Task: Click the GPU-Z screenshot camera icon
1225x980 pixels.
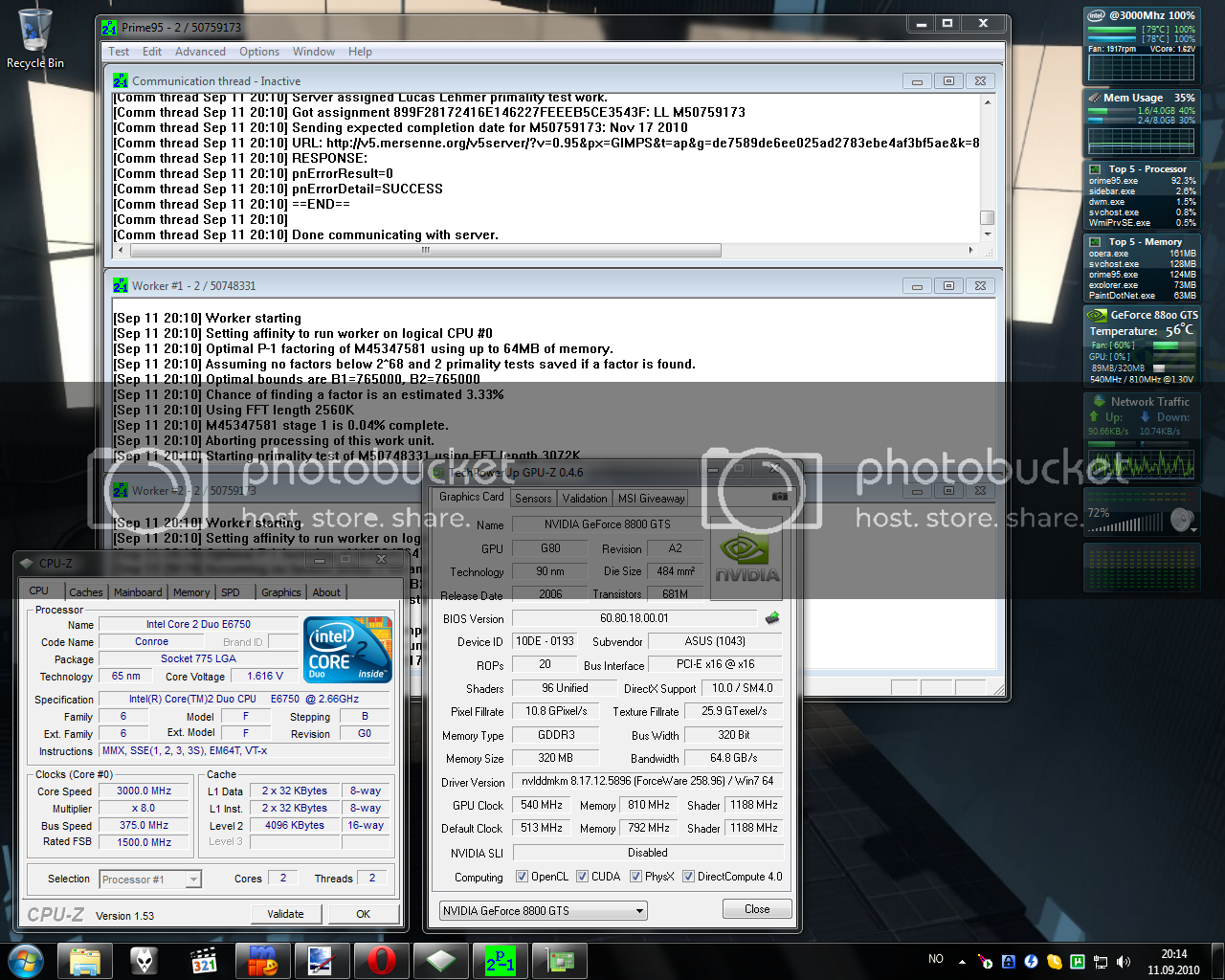Action: pos(780,497)
